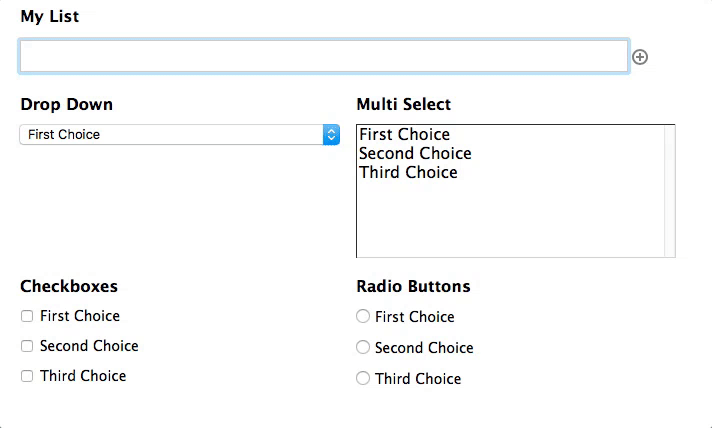Viewport: 712px width, 428px height.
Task: Check the Second Choice checkbox
Action: tap(27, 346)
